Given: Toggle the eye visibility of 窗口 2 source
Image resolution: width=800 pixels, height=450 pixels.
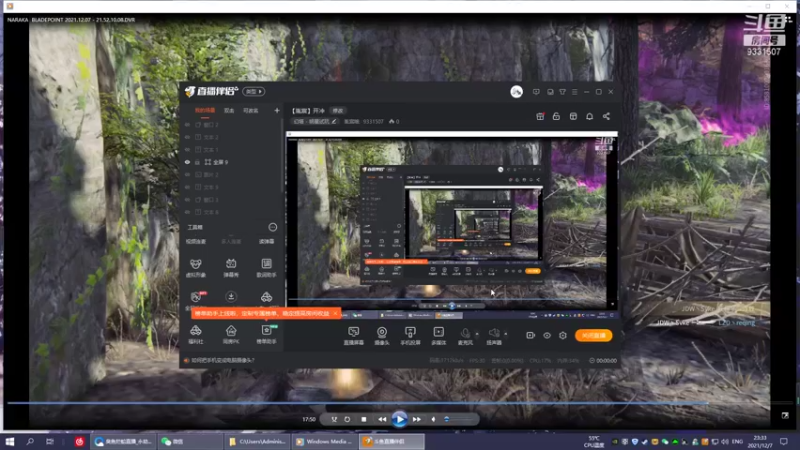Looking at the screenshot, I should point(187,124).
